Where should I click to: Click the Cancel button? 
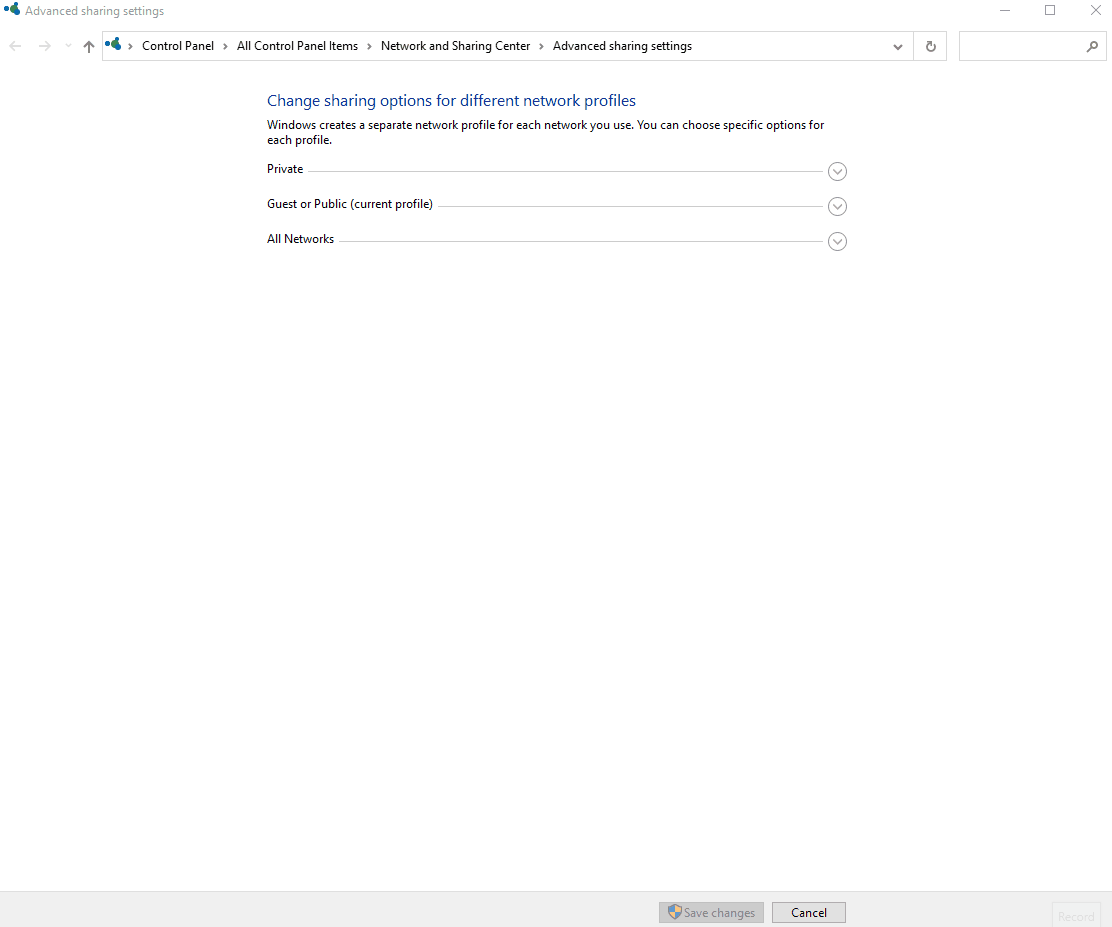pyautogui.click(x=808, y=912)
